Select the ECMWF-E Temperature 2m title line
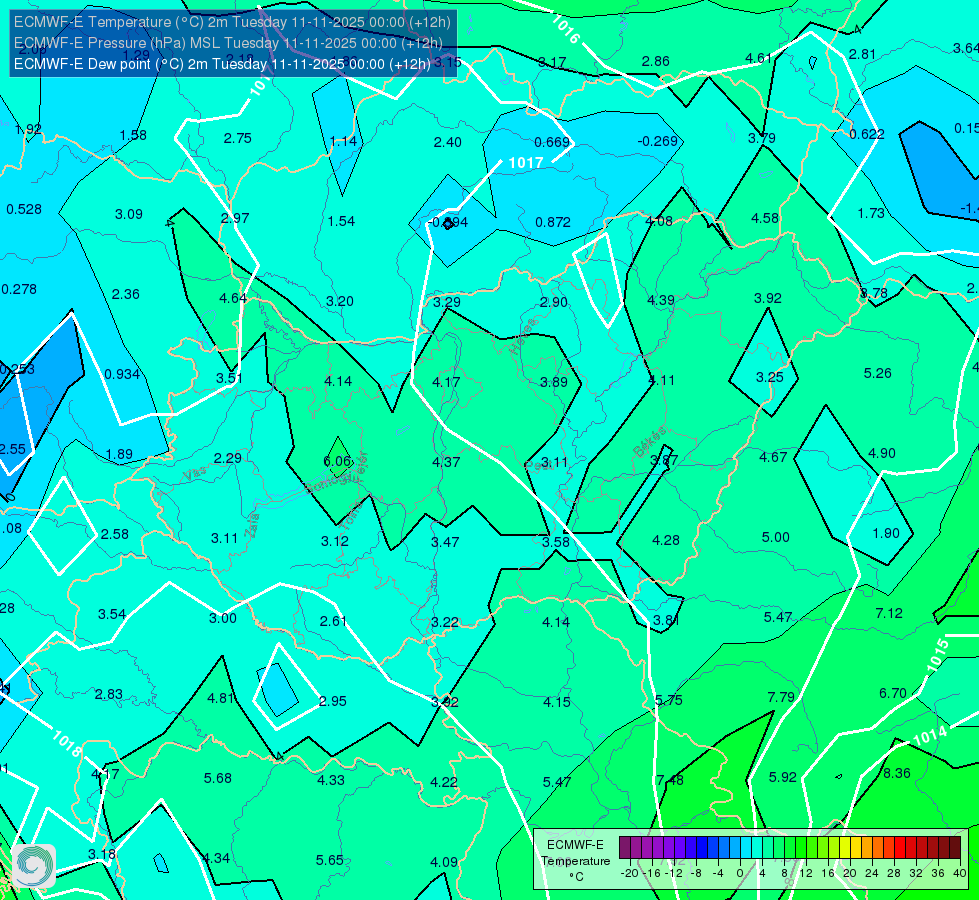The image size is (979, 900). 232,22
